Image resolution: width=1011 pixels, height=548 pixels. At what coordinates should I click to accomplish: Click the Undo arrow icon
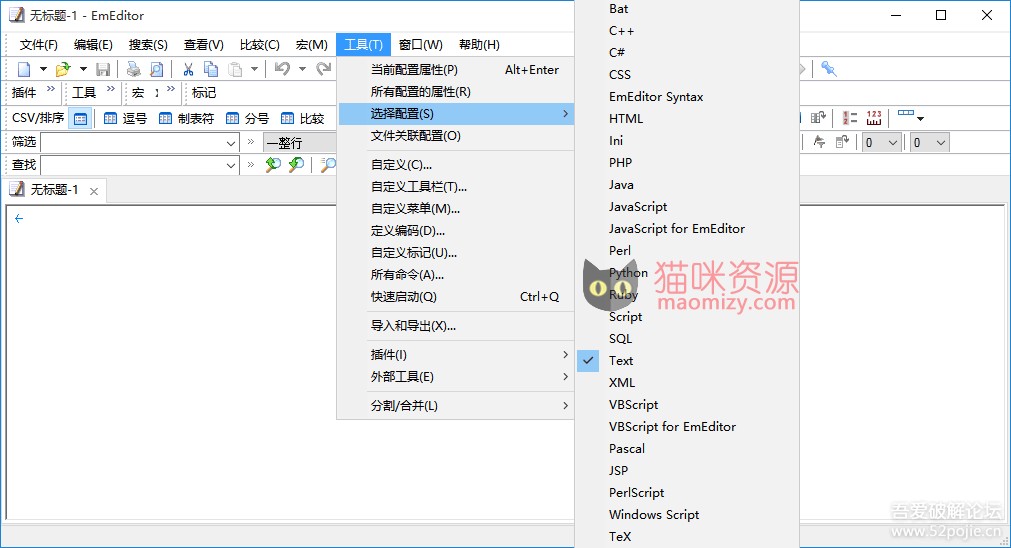point(282,69)
